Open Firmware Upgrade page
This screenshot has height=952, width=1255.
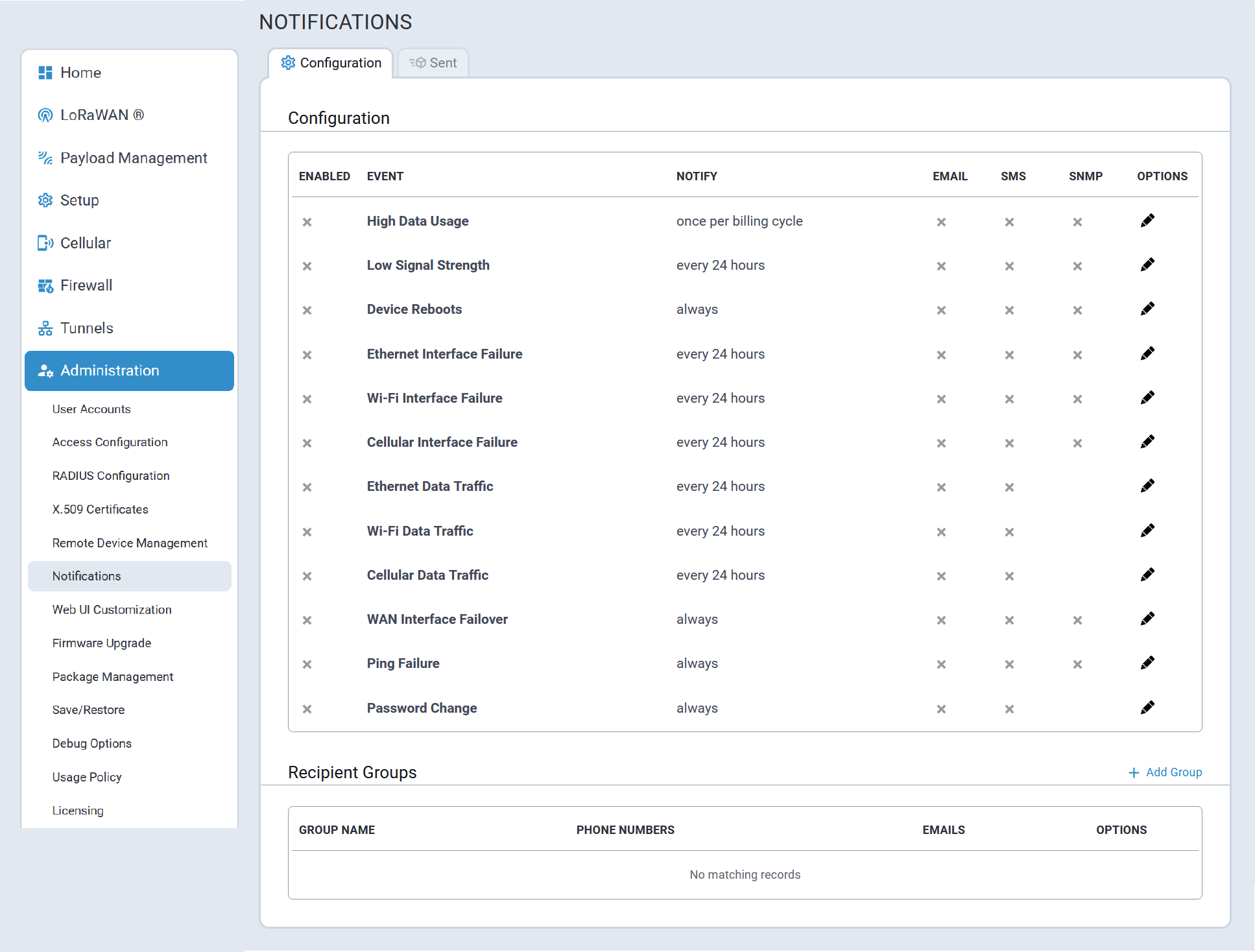pyautogui.click(x=102, y=643)
